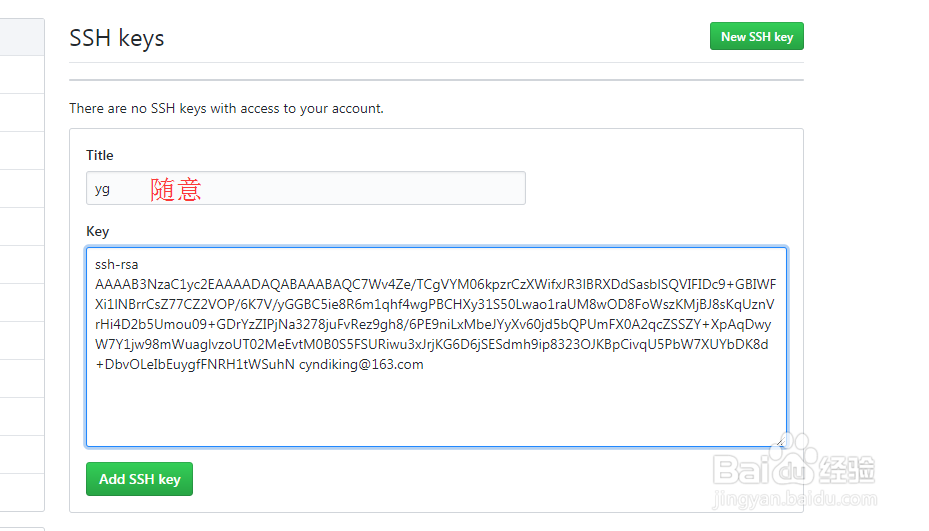This screenshot has width=929, height=531.
Task: Click the 'There are no SSH keys' message
Action: (x=226, y=108)
